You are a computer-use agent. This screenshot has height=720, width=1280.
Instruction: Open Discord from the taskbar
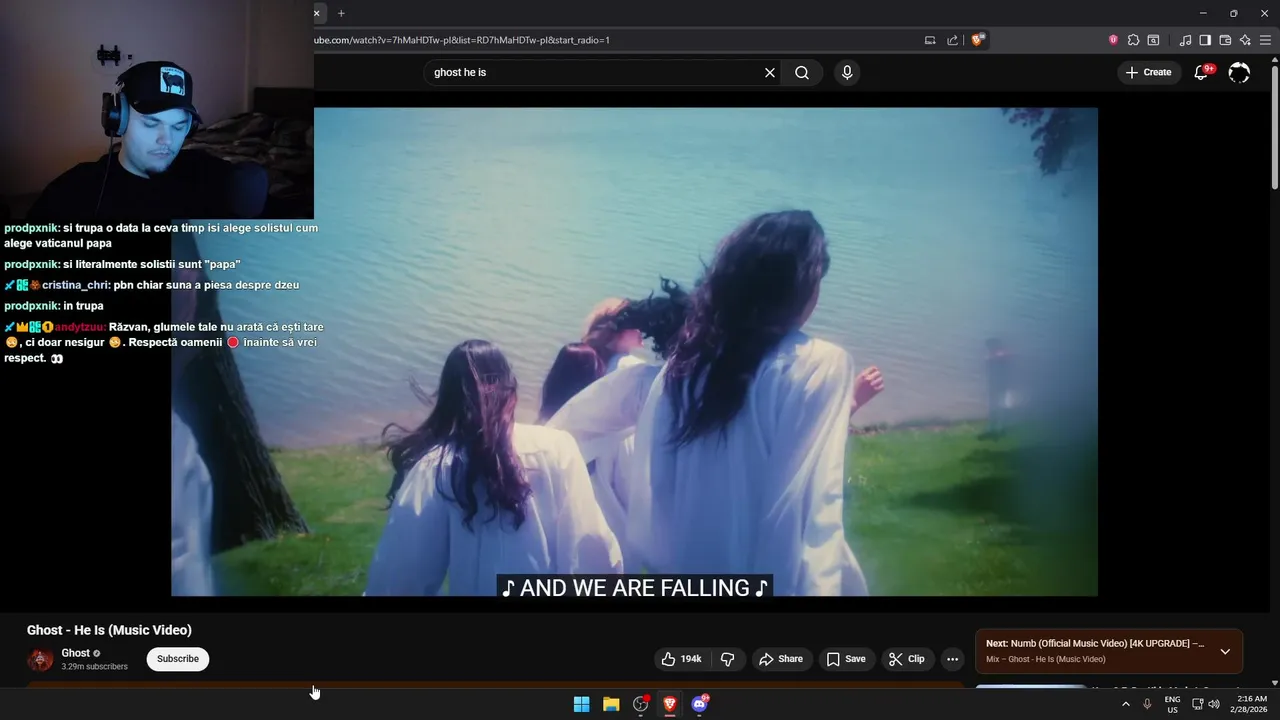[700, 704]
